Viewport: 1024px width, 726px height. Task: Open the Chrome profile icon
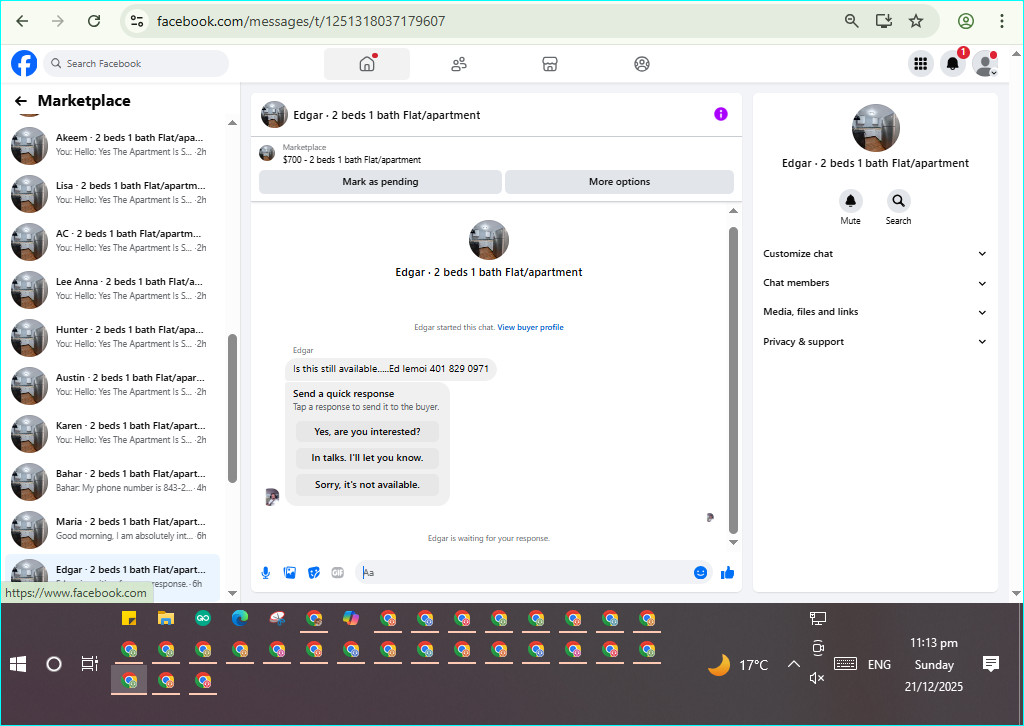pos(966,21)
